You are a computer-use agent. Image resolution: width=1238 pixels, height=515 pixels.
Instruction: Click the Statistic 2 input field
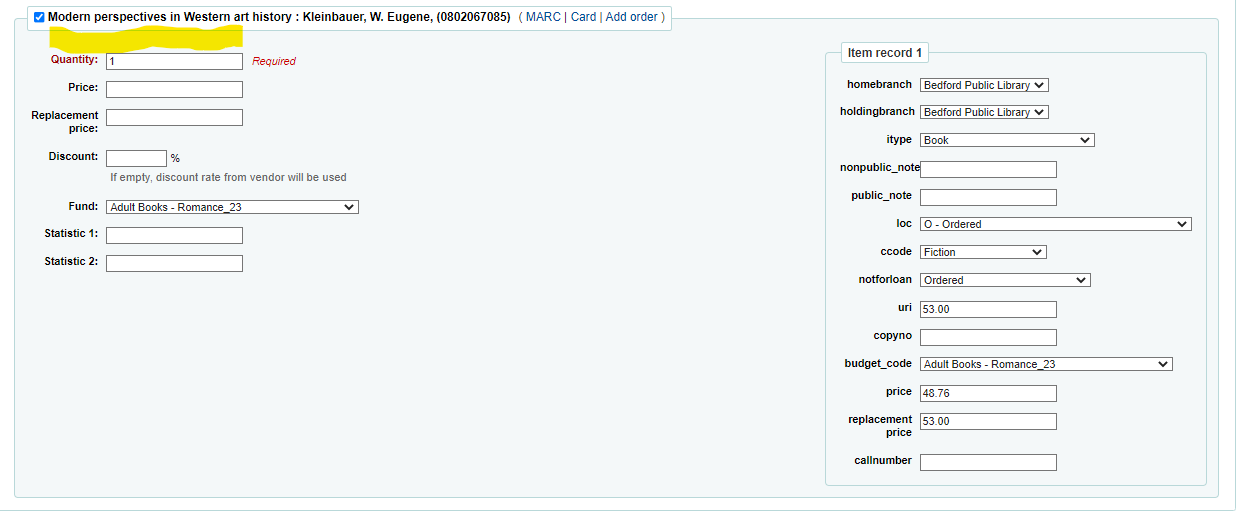coord(174,263)
